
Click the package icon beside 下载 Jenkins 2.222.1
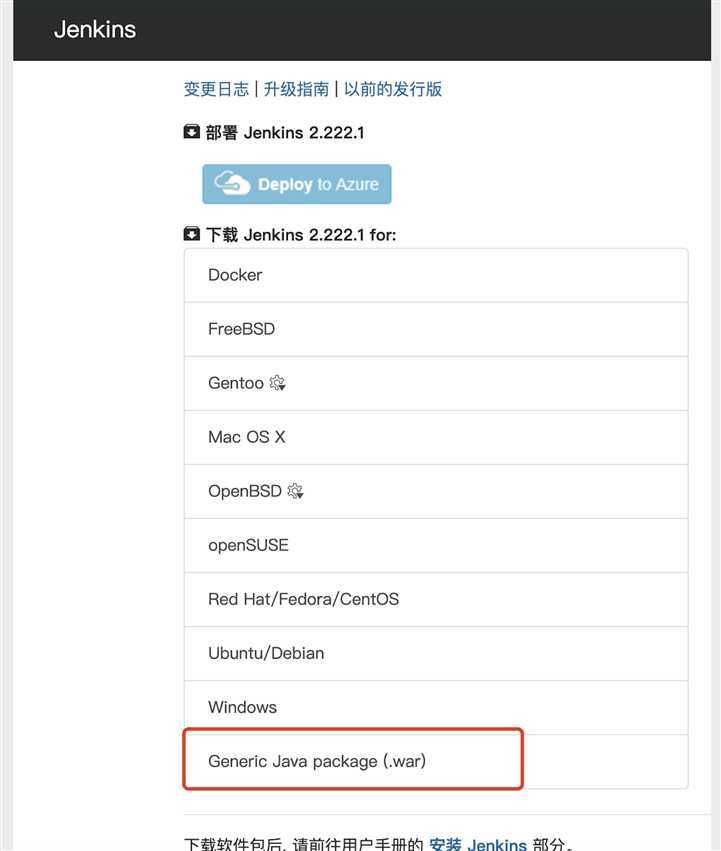[192, 234]
